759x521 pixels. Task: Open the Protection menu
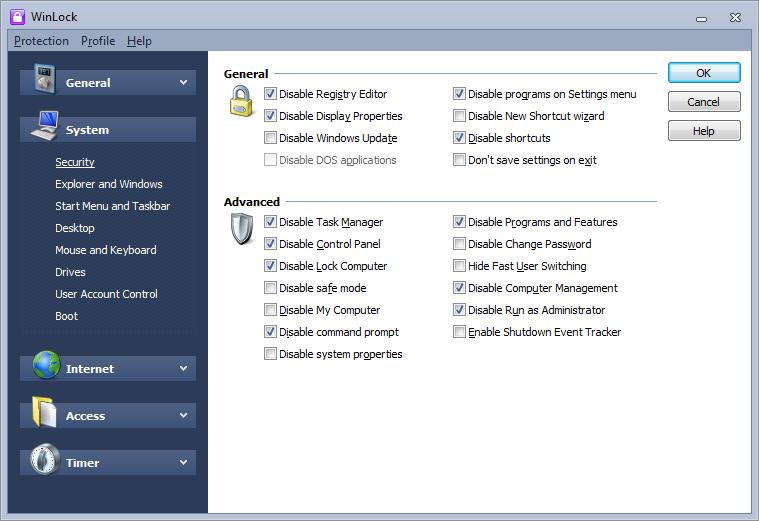tap(41, 41)
